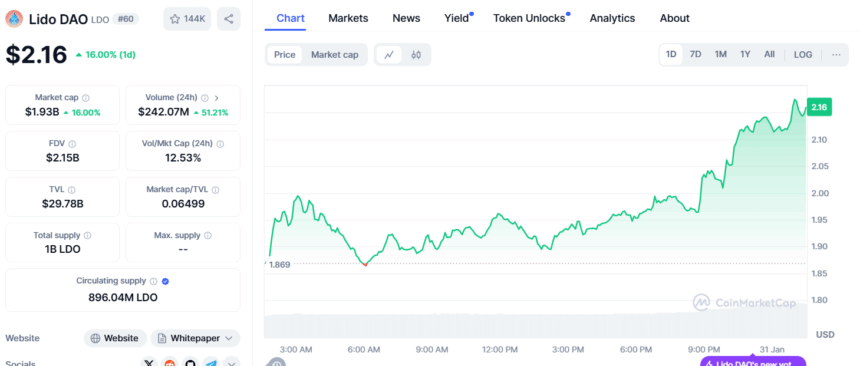Viewport: 860px width, 366px height.
Task: Click the $2.16 price heading
Action: (x=36, y=54)
